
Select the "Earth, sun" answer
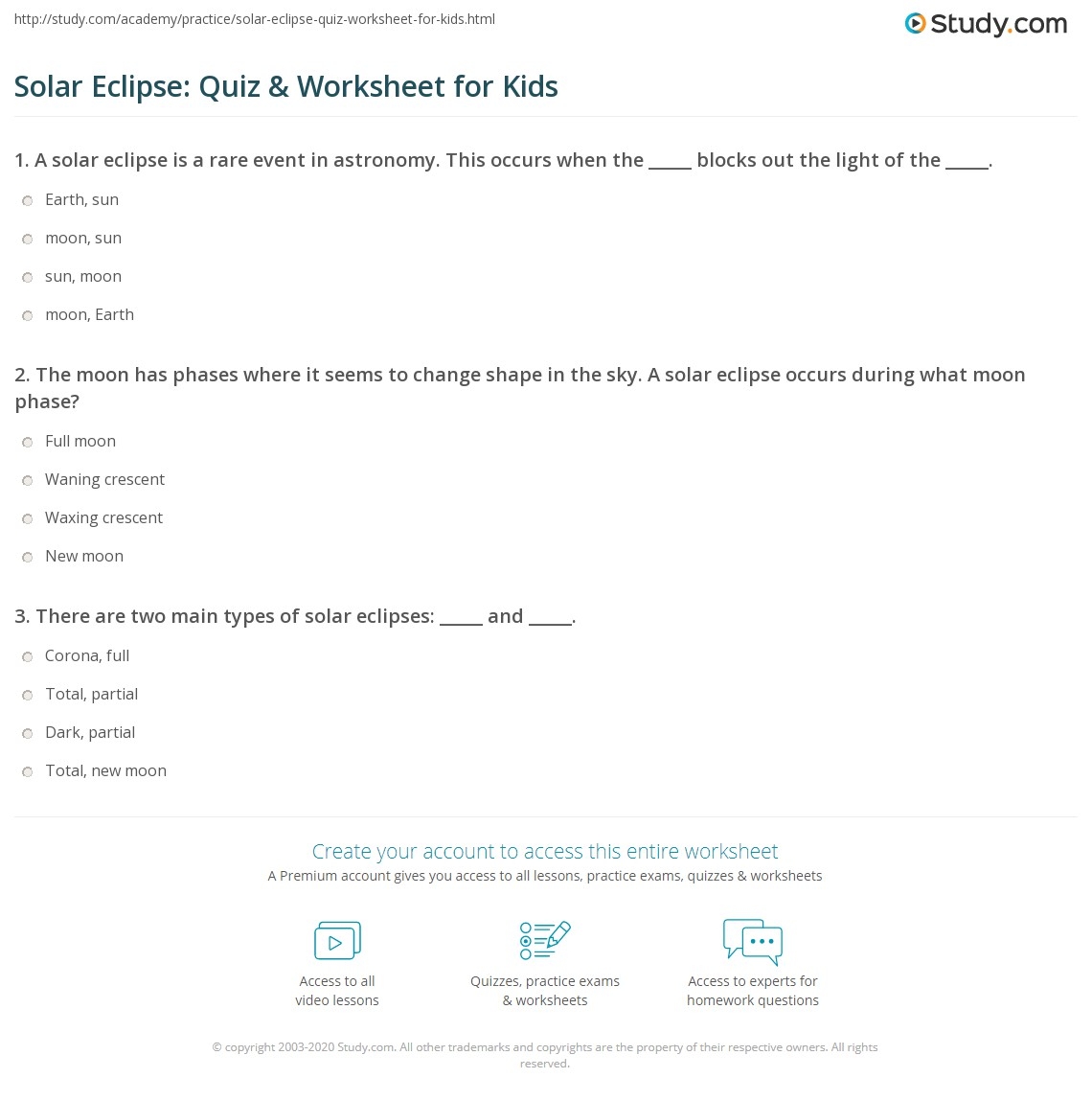[28, 201]
